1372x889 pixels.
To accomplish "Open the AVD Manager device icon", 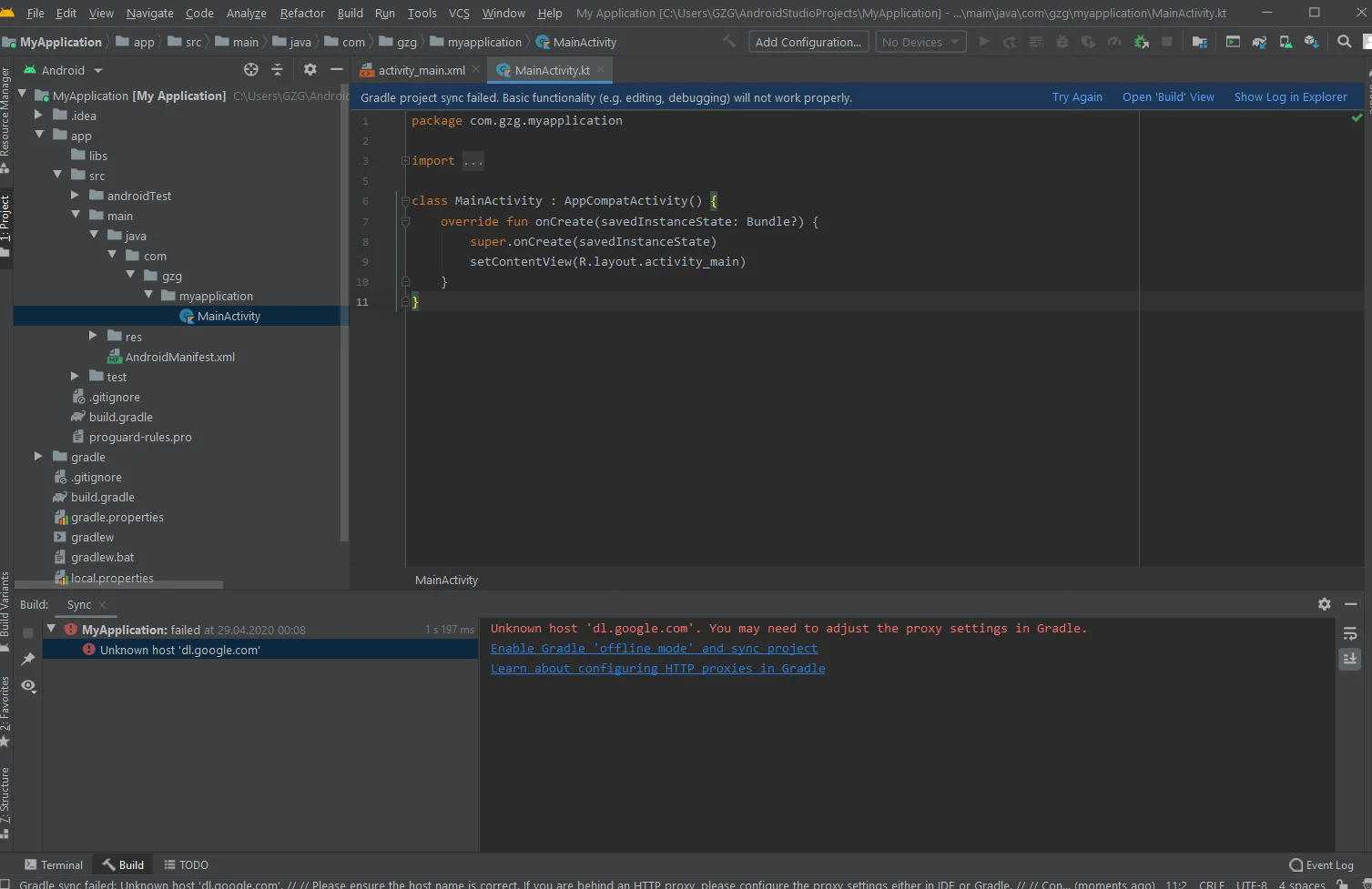I will [1286, 42].
